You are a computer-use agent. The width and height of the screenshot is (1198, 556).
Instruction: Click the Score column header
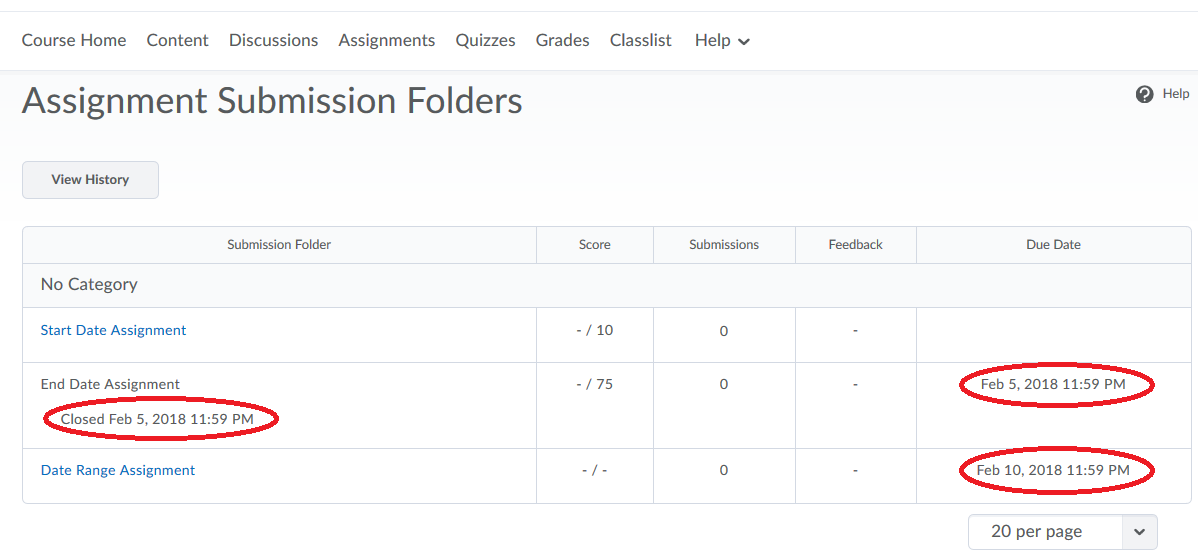[594, 245]
